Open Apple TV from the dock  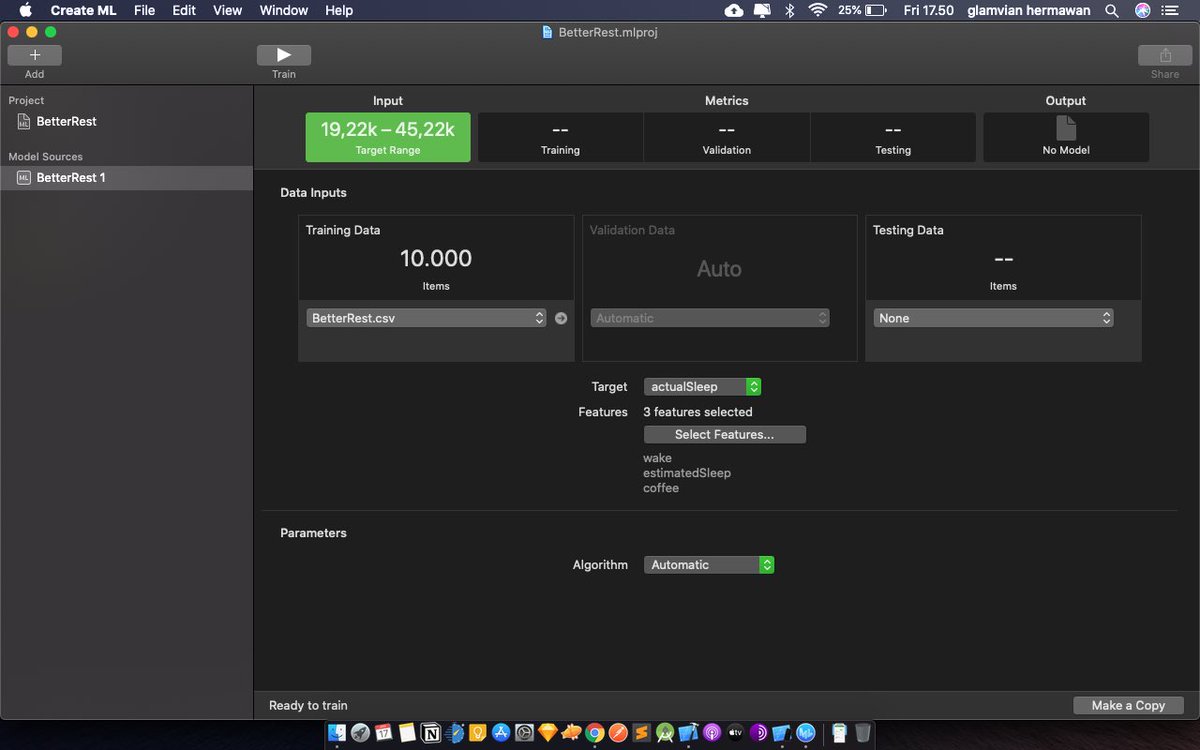click(x=736, y=733)
